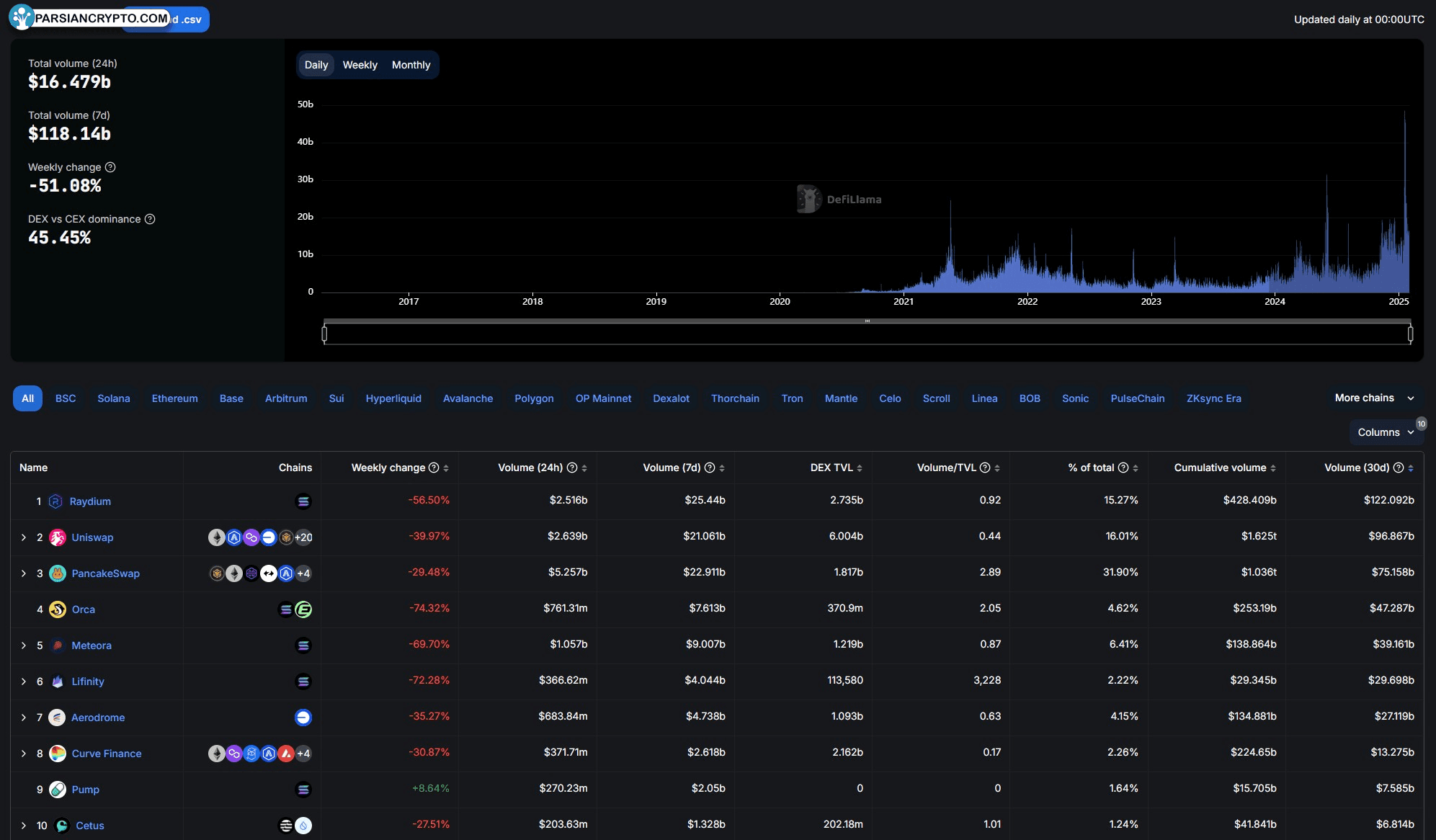Click the PancakeSwap logo icon
1436x840 pixels.
pyautogui.click(x=58, y=573)
